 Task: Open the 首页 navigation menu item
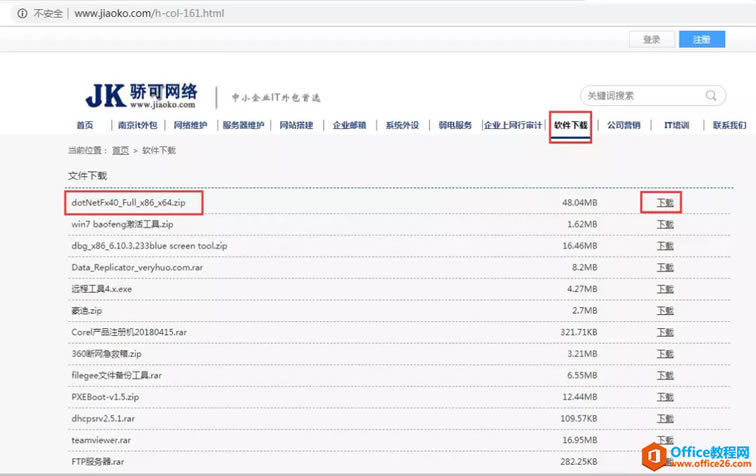tap(85, 125)
